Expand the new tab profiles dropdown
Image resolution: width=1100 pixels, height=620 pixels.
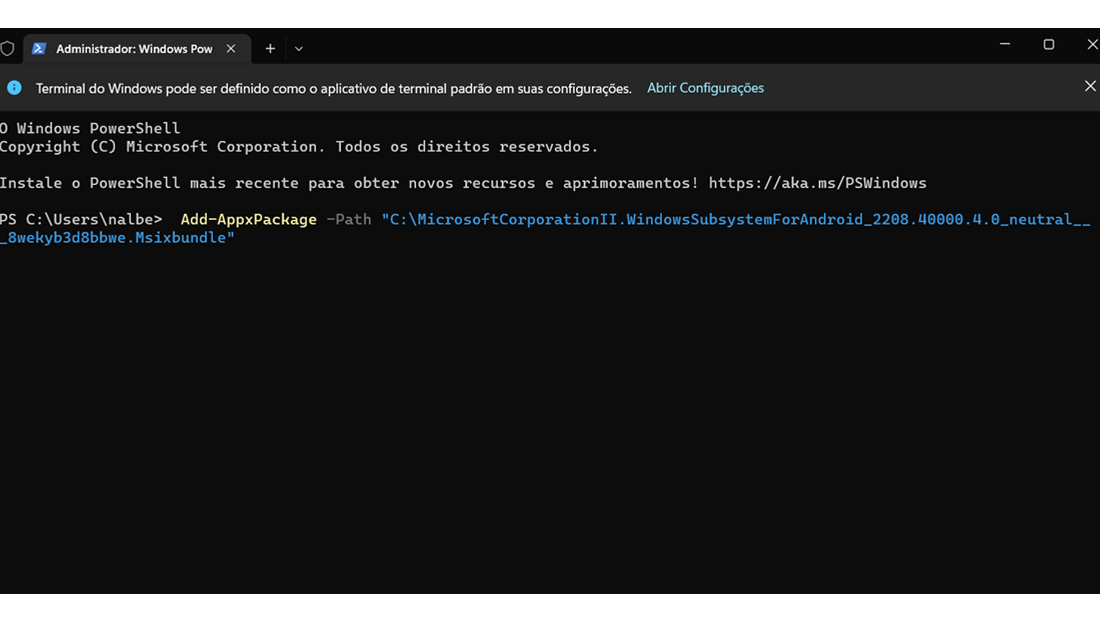(x=299, y=49)
